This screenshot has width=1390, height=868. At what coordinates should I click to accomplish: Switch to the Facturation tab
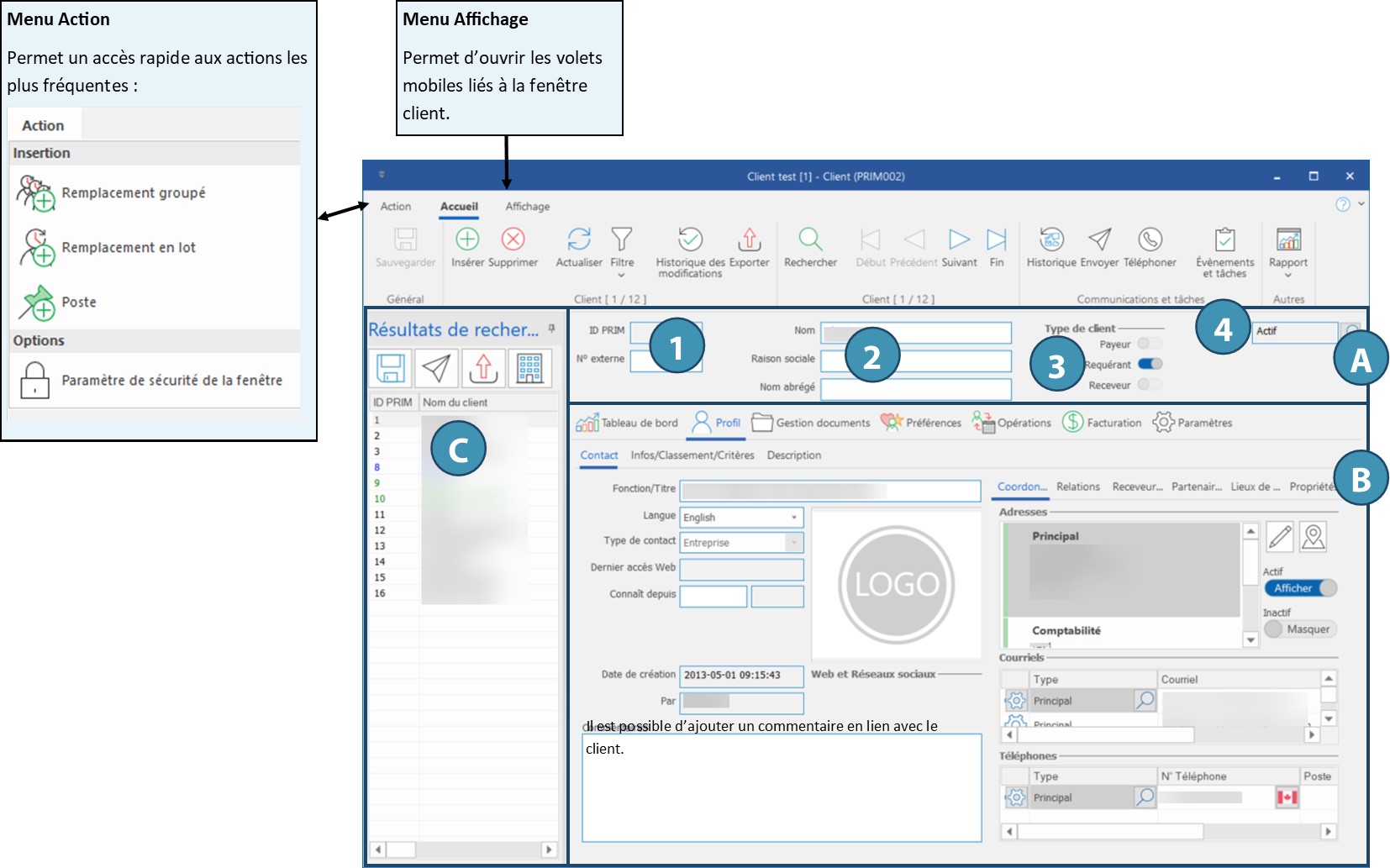[x=1102, y=423]
